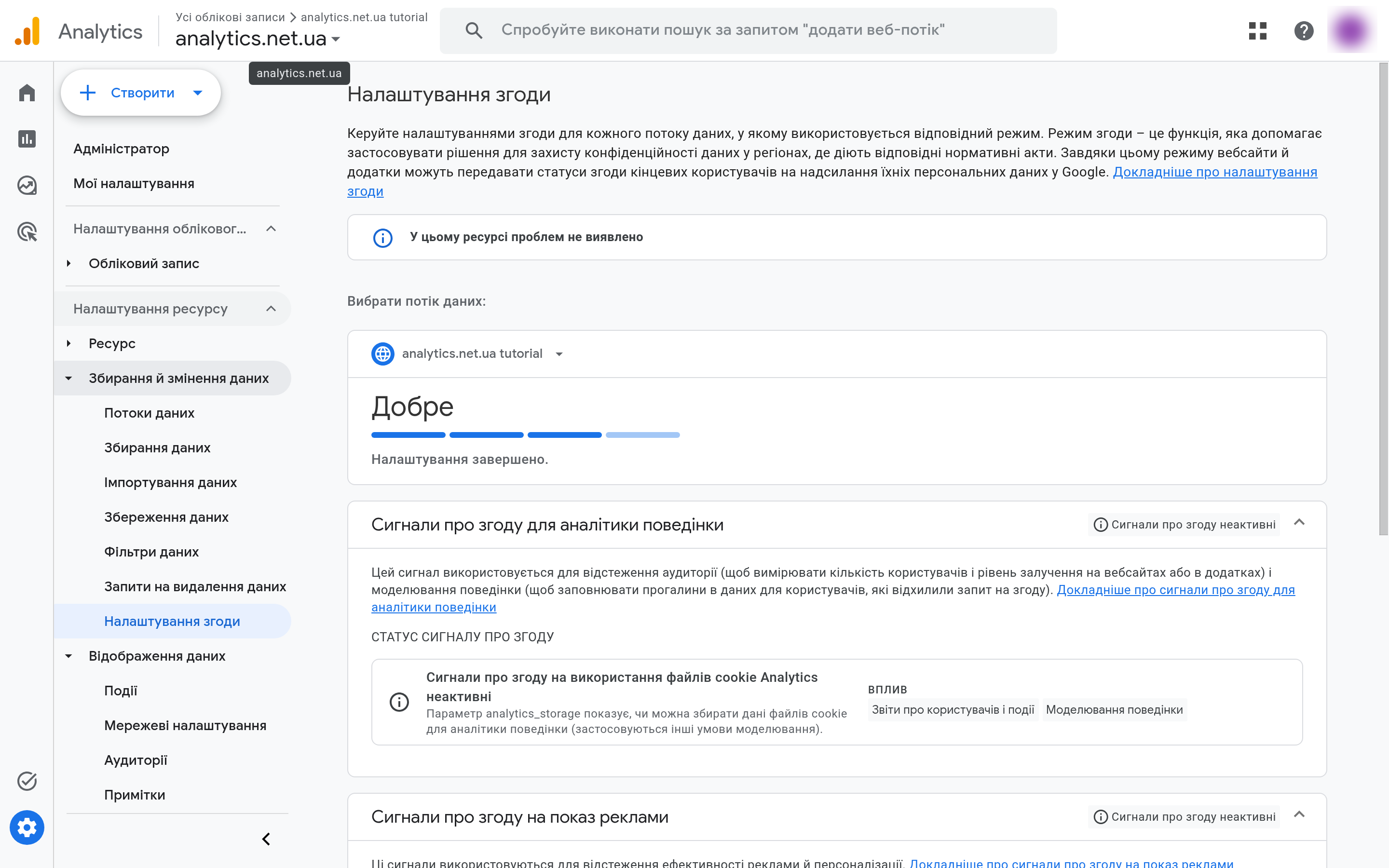Viewport: 1389px width, 868px height.
Task: Click the Вибрати потік даних label
Action: [x=417, y=301]
